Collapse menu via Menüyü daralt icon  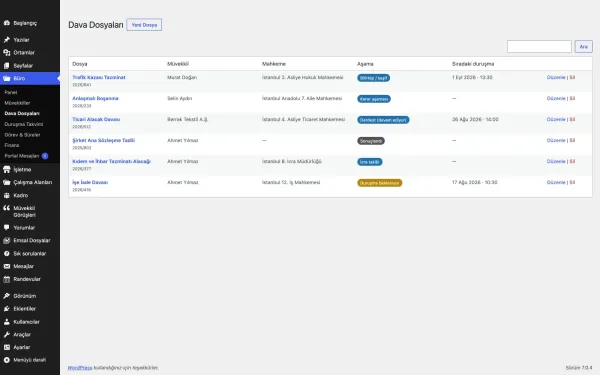tap(7, 360)
